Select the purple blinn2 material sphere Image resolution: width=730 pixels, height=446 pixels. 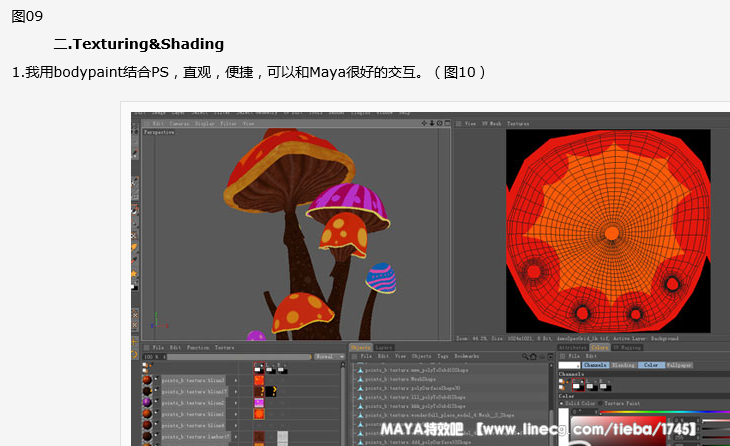(147, 403)
